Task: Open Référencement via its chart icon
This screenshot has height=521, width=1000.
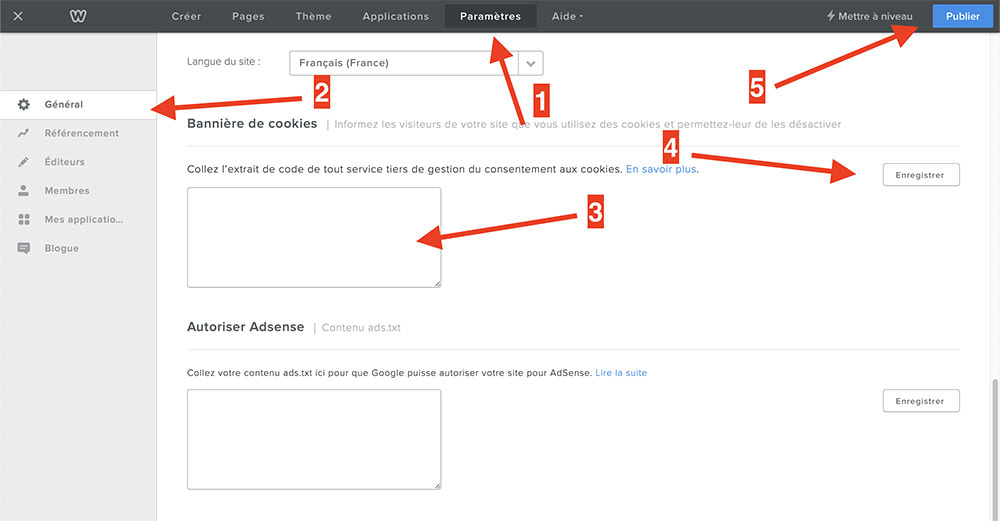Action: 24,133
